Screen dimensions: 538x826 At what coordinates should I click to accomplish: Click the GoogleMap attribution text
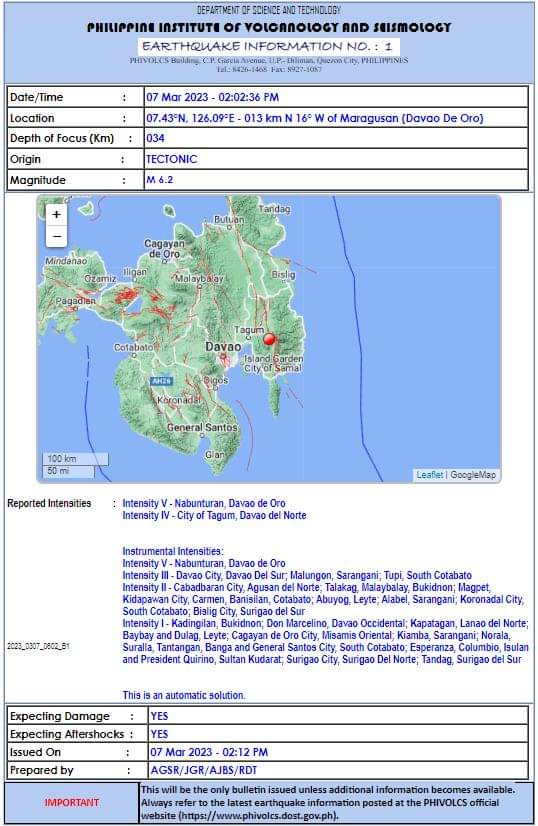473,475
